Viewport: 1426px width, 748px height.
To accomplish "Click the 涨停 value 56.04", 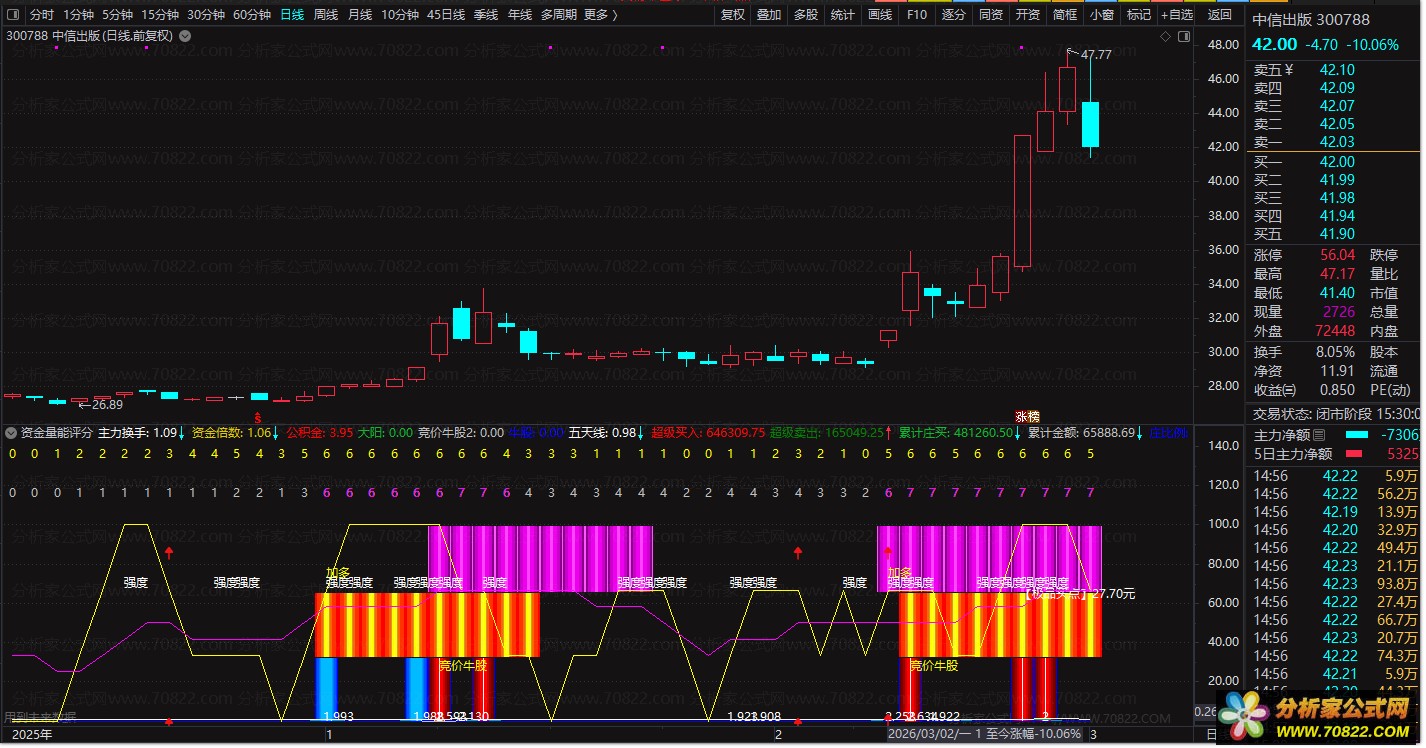I will (1337, 255).
